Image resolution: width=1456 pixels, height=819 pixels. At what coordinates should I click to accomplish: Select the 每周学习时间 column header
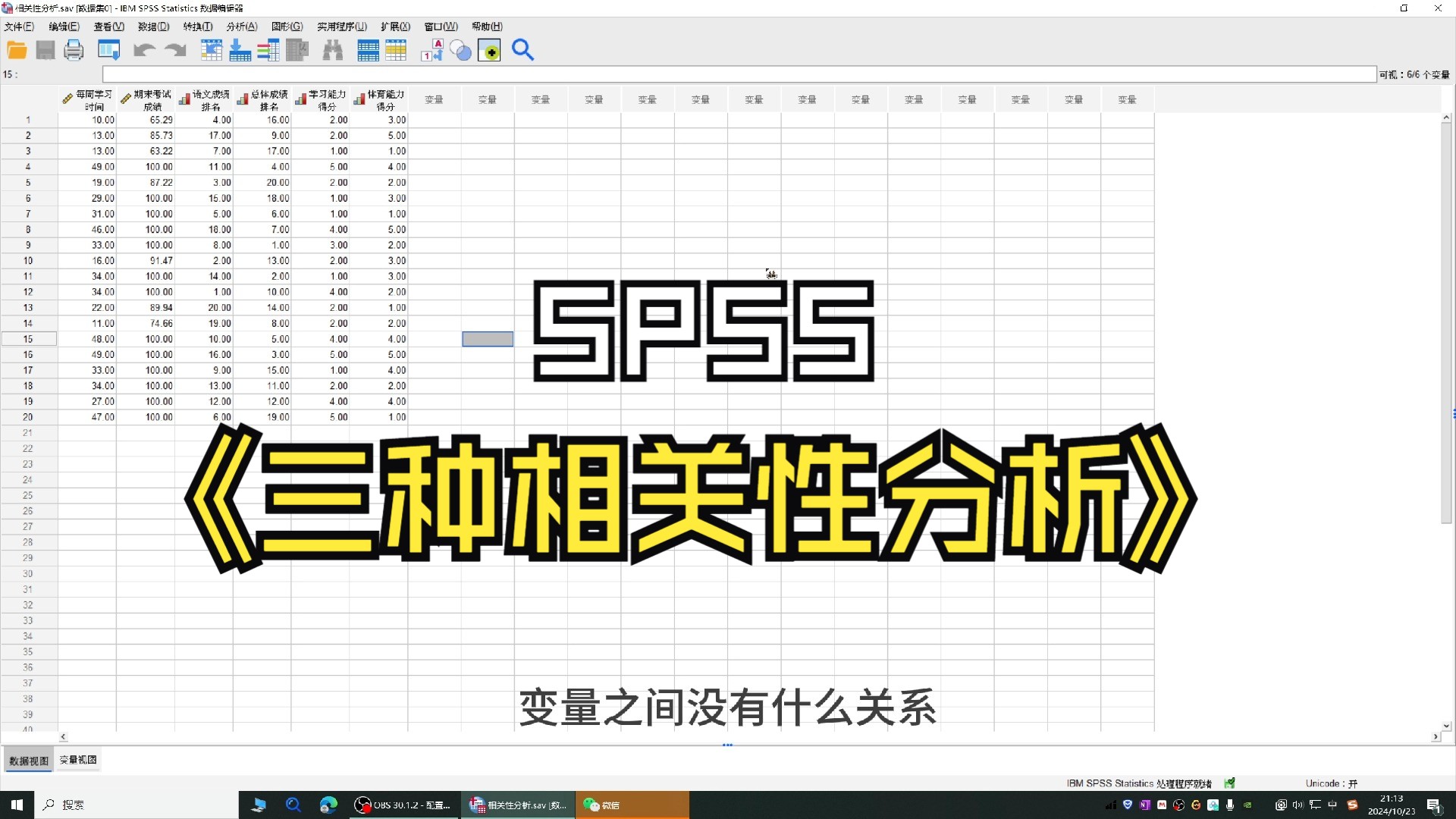click(x=87, y=100)
